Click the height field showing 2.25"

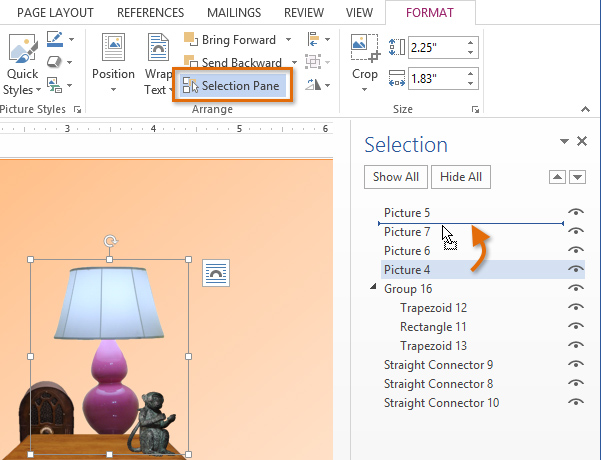point(437,48)
